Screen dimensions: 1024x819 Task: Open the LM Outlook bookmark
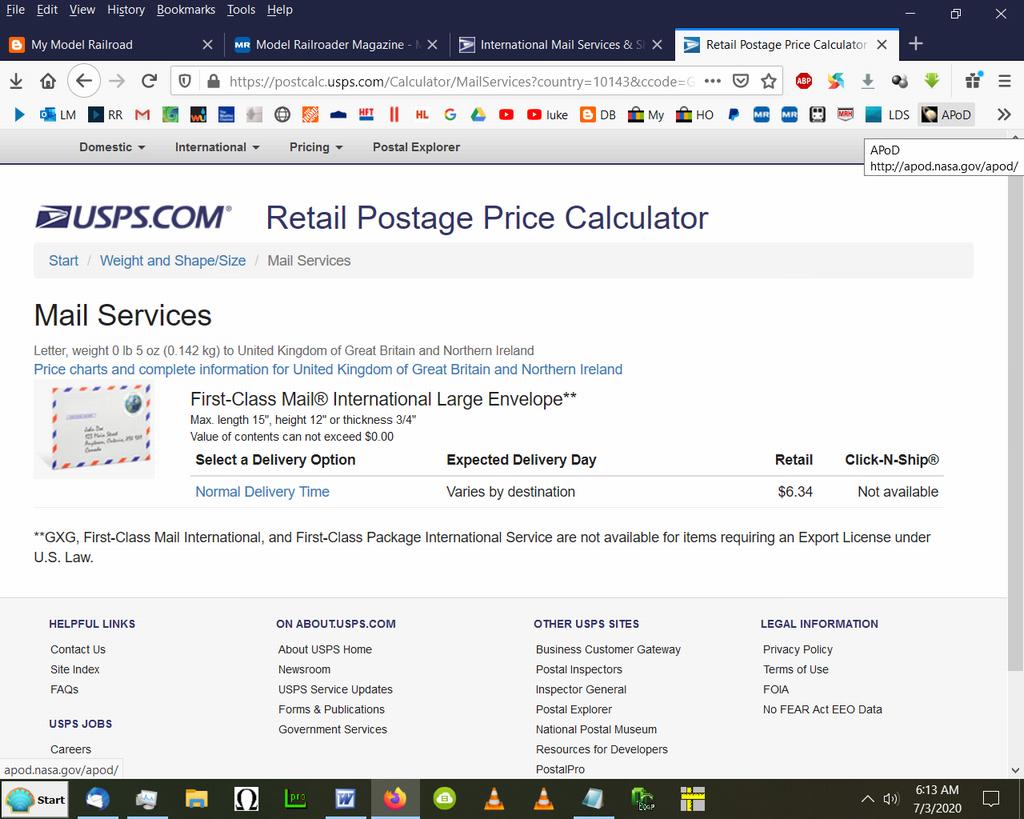[x=58, y=115]
